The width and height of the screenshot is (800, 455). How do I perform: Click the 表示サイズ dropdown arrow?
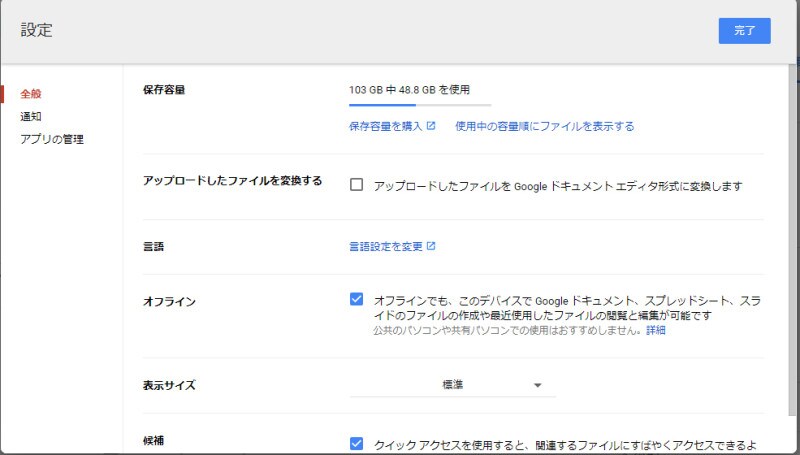pyautogui.click(x=537, y=385)
